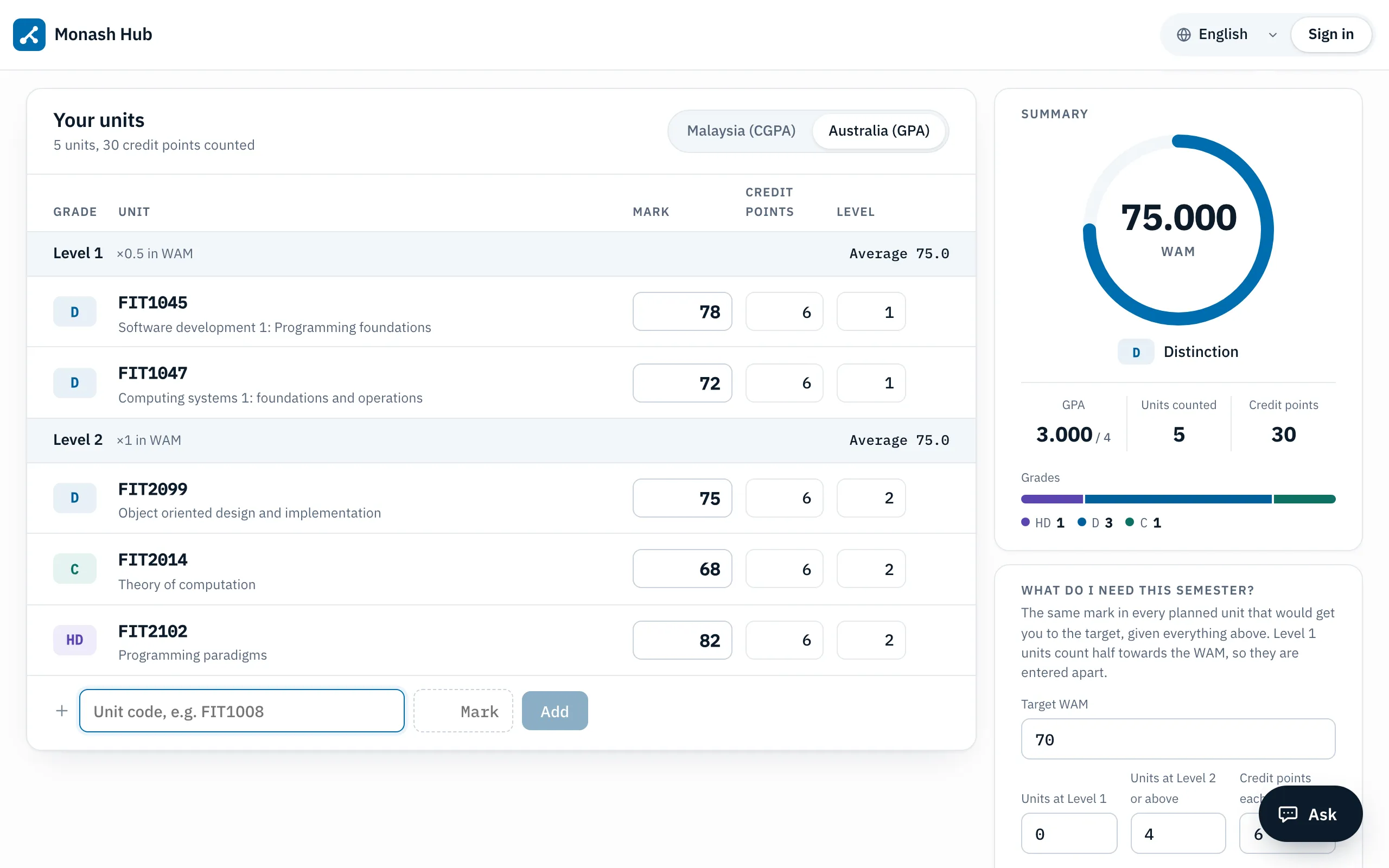Screen dimensions: 1389x868
Task: Click the 75.000 WAM value
Action: click(1178, 218)
